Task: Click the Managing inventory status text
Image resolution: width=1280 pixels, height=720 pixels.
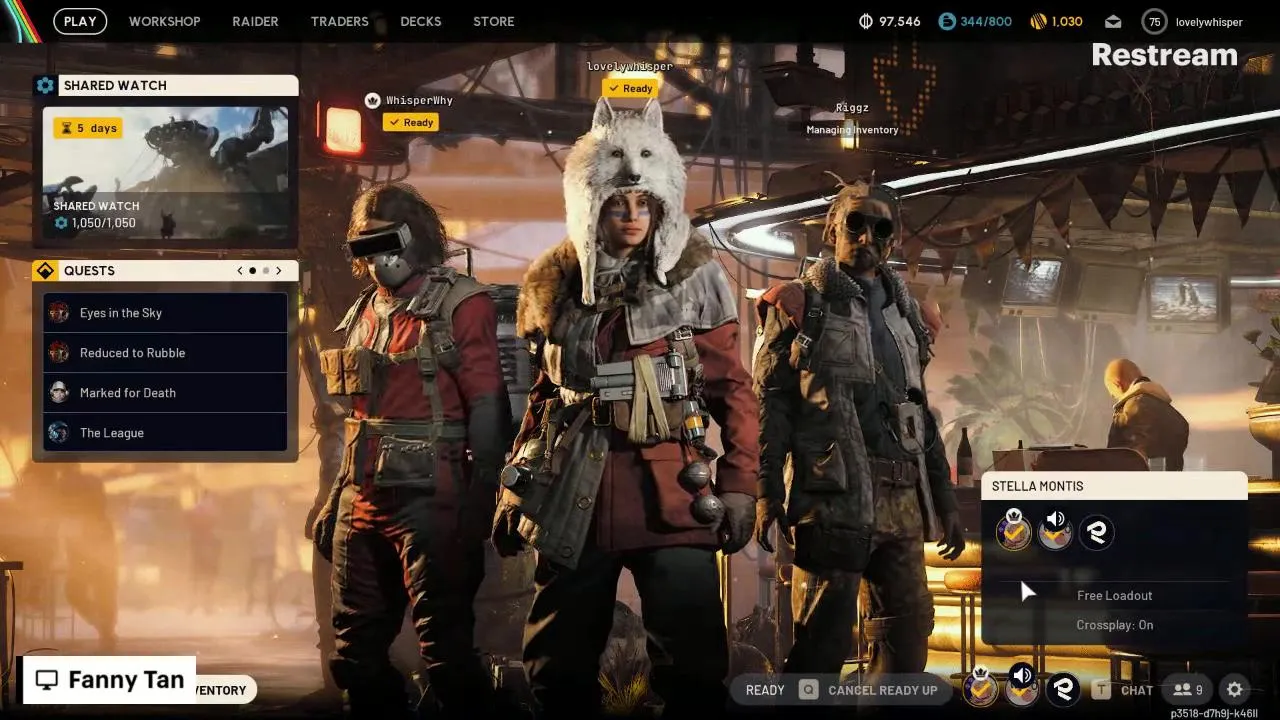Action: point(852,130)
